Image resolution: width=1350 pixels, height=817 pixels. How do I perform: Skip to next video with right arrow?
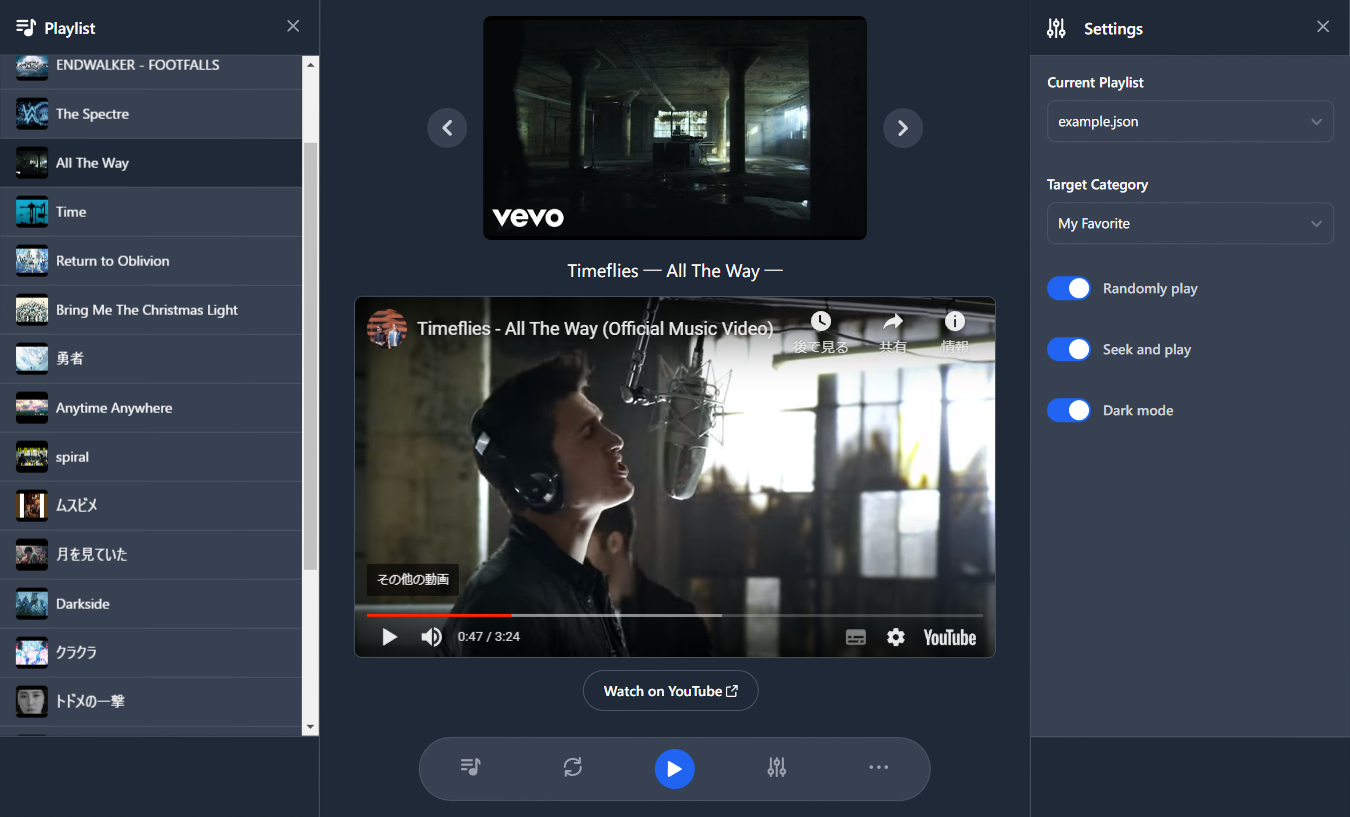[x=903, y=128]
